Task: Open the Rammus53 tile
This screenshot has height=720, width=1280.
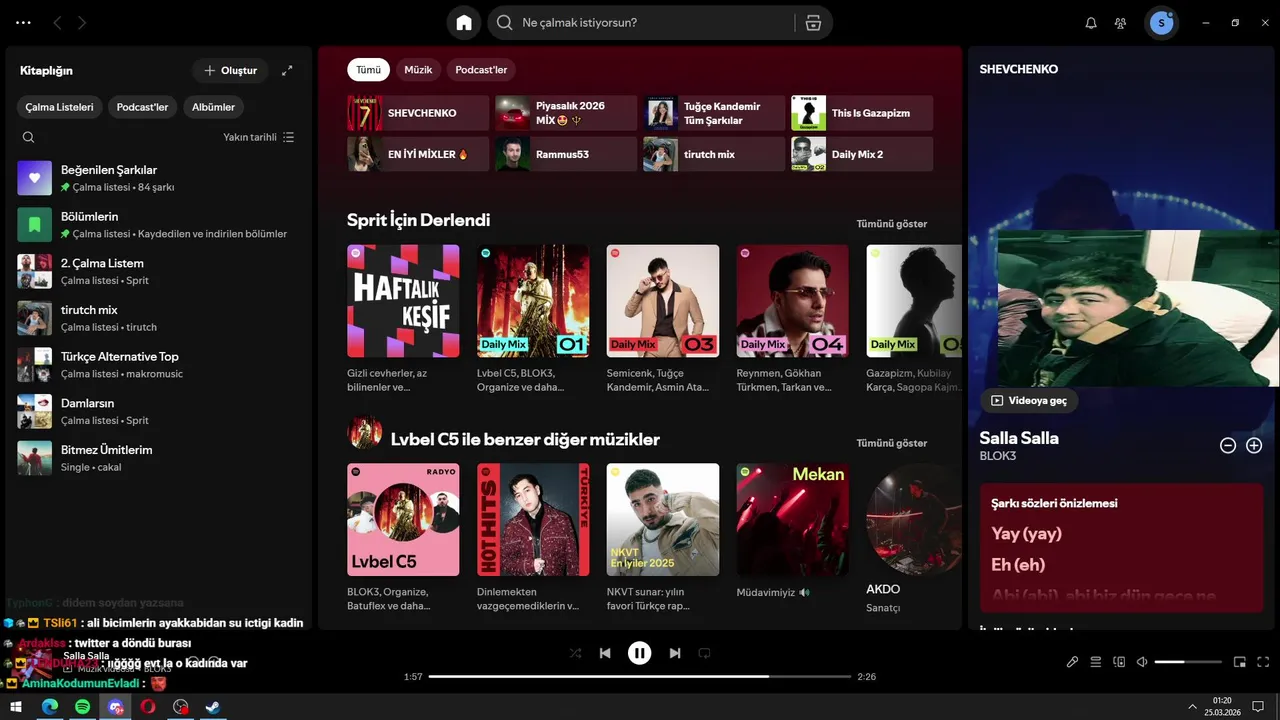Action: 566,154
